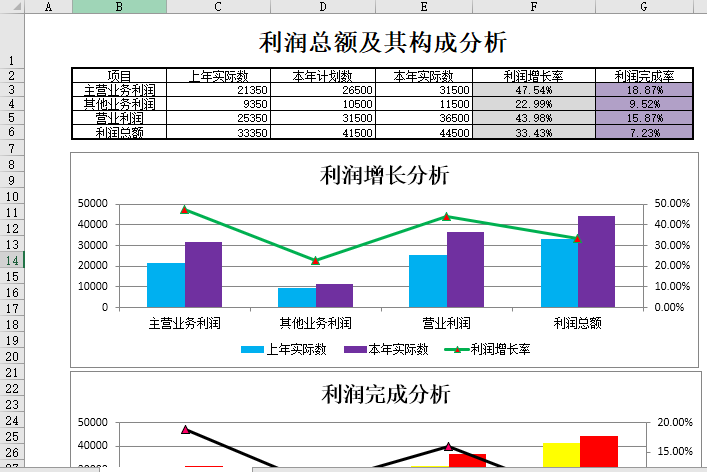Select column F header

[533, 6]
